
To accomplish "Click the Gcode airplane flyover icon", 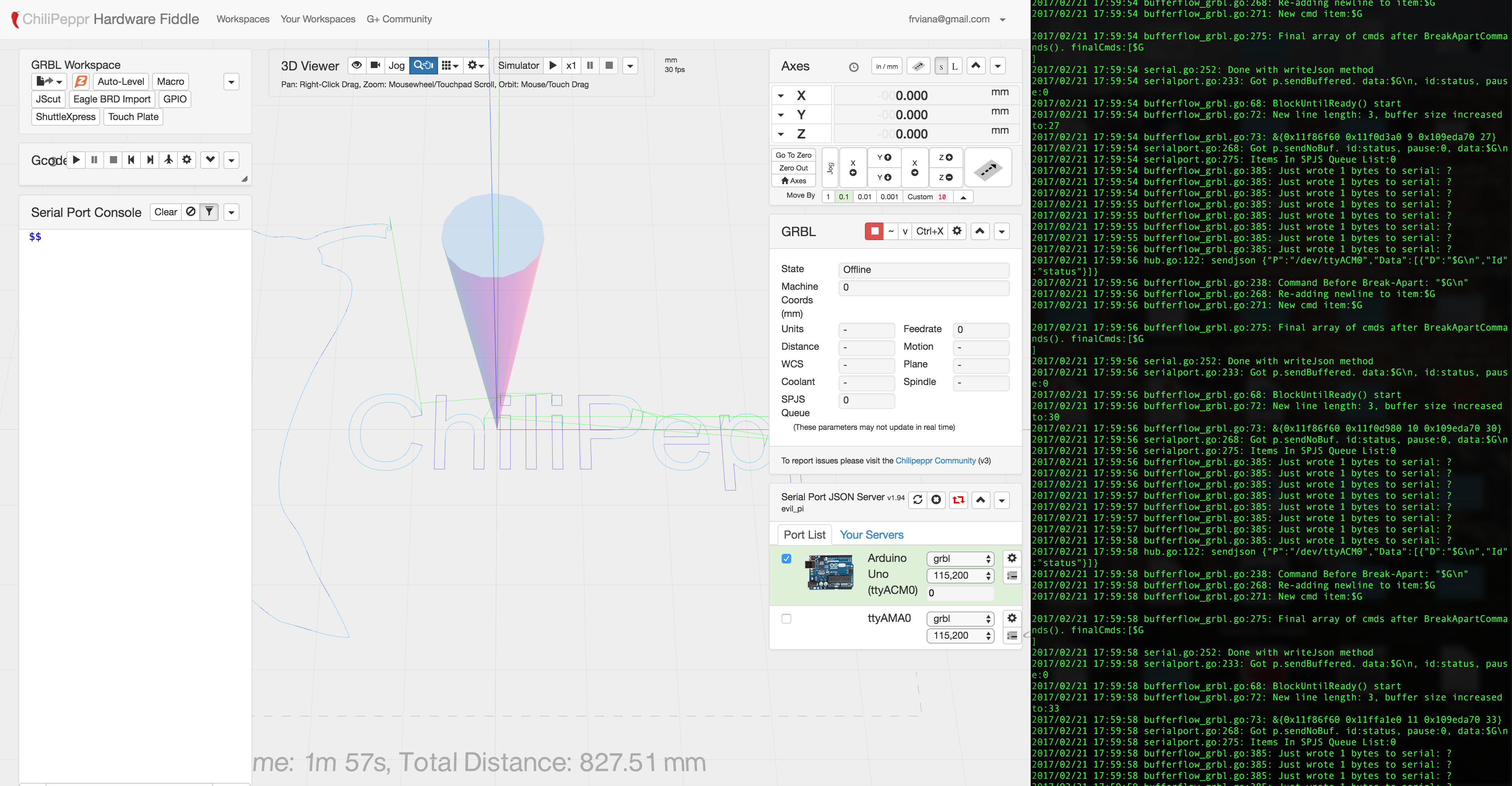I will pos(169,160).
